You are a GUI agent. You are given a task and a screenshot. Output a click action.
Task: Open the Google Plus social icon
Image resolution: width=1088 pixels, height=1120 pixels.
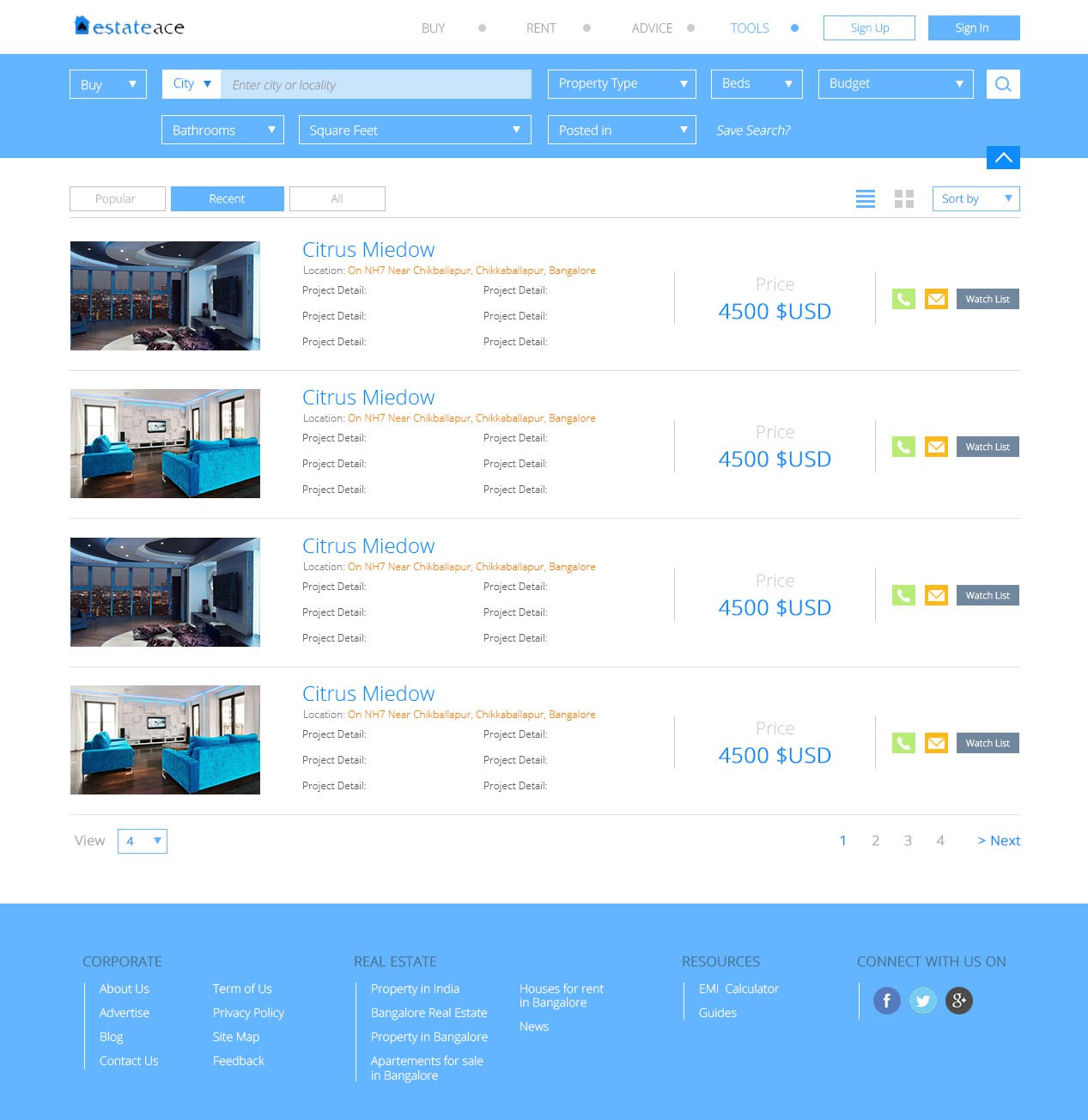(959, 1001)
